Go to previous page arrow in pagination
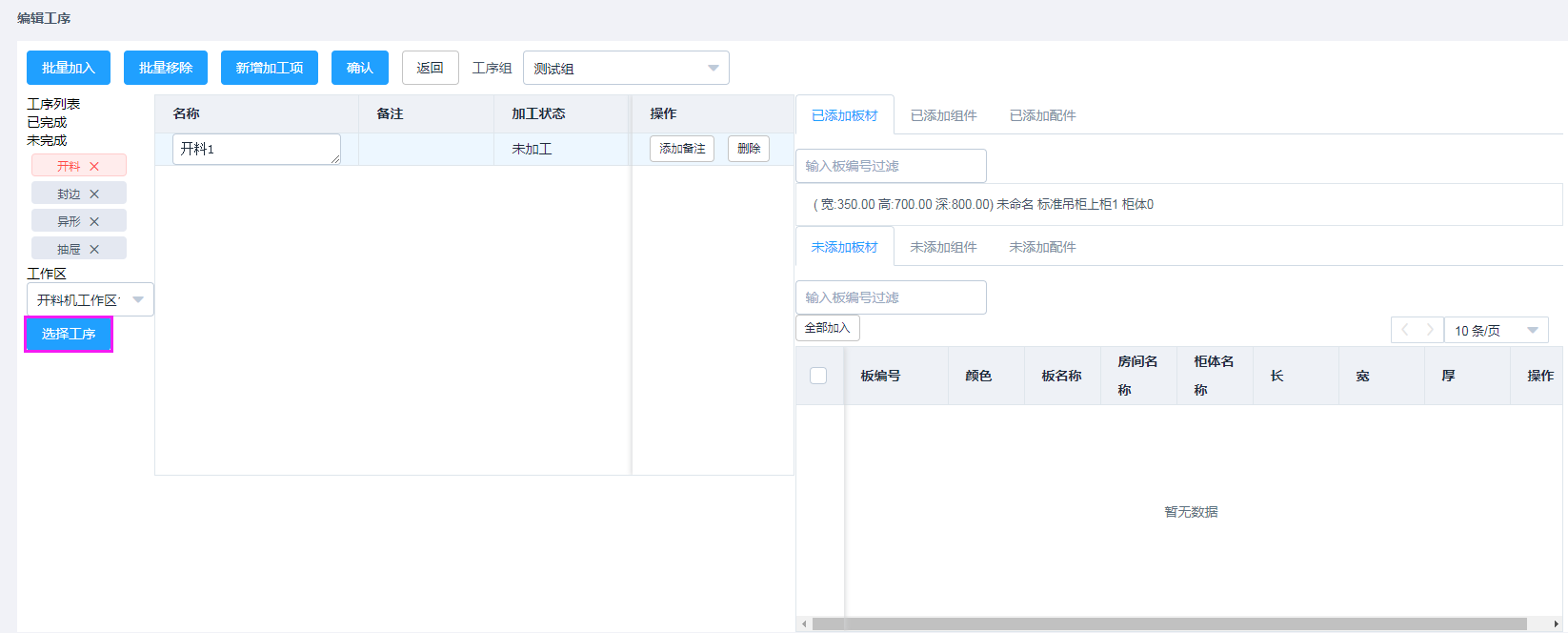This screenshot has height=633, width=1568. [x=1405, y=330]
